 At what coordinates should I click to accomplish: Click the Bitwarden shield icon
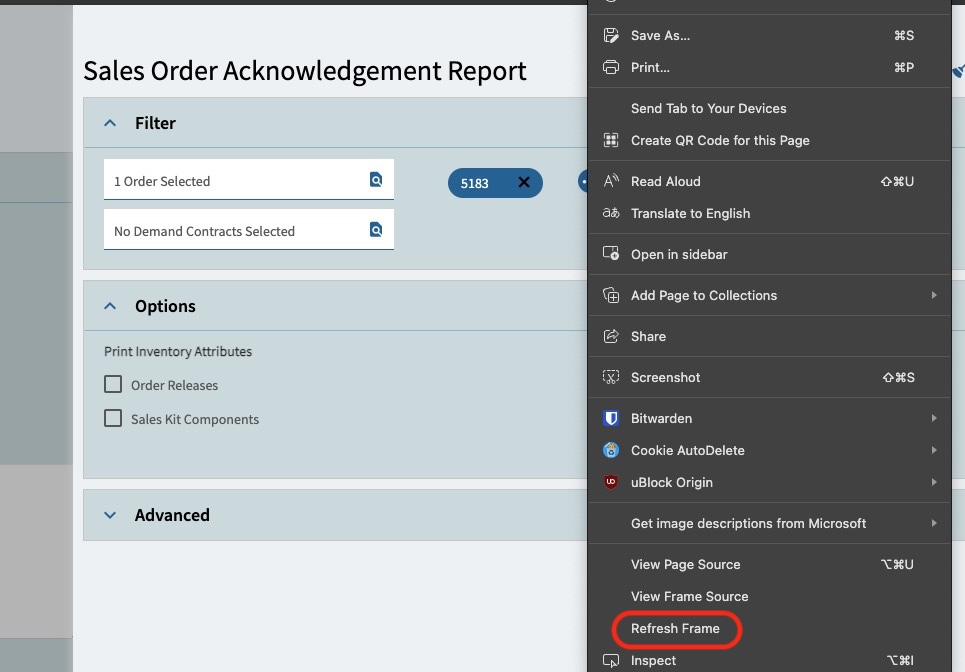[x=611, y=418]
